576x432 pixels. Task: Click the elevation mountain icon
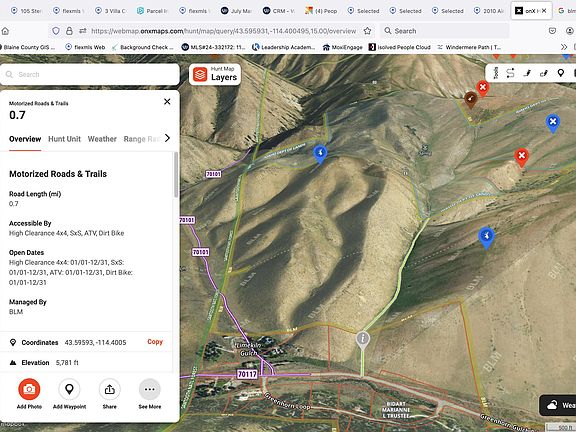[x=13, y=363]
